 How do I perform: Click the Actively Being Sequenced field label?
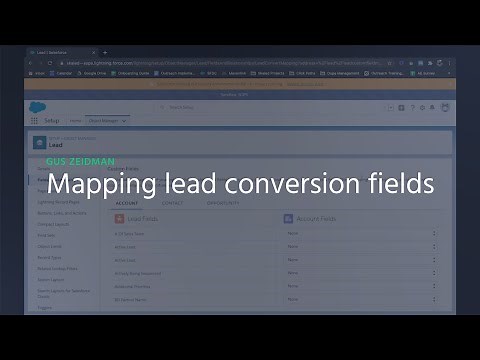[x=138, y=273]
